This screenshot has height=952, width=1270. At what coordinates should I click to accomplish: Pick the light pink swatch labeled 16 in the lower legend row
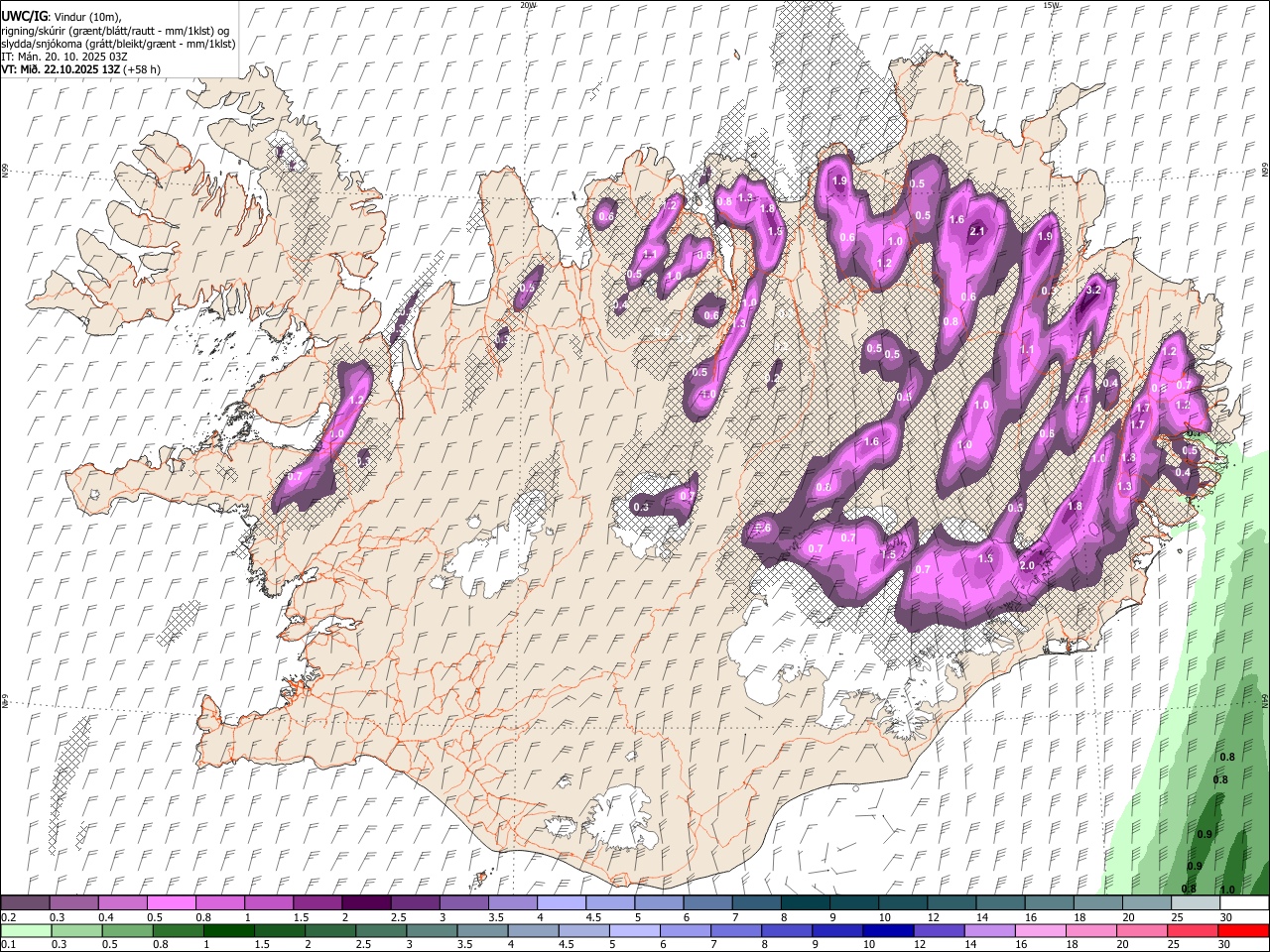coord(1041,930)
